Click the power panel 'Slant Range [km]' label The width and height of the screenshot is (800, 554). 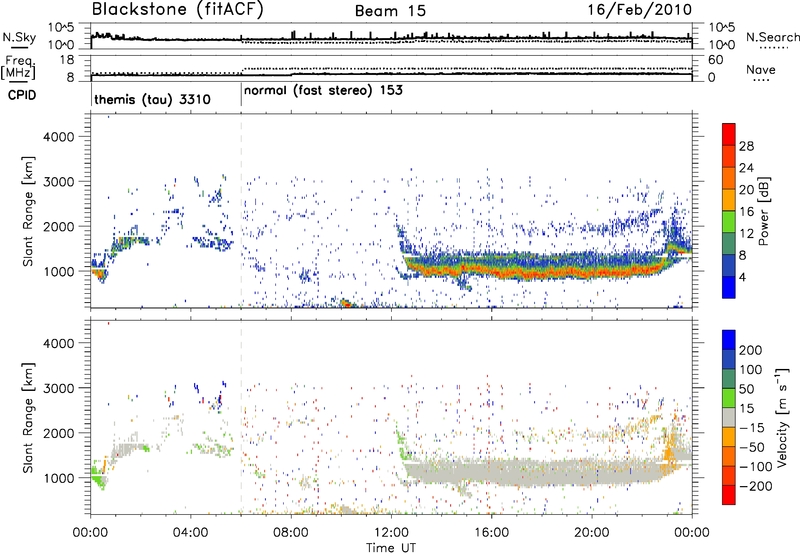point(28,211)
